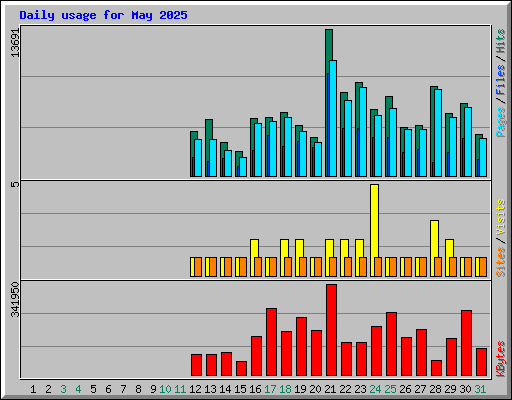Image resolution: width=512 pixels, height=400 pixels.
Task: Click the green day 31 axis label
Action: (x=480, y=389)
